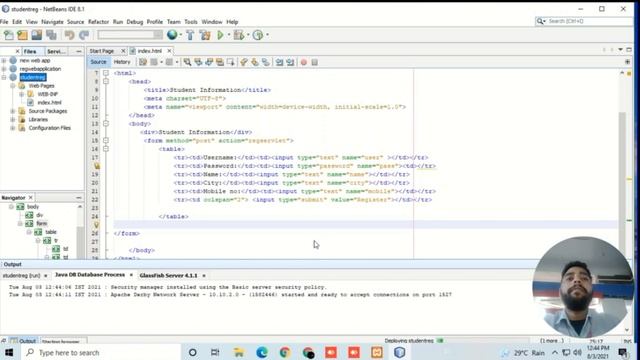Switch to the Start Page tab
The width and height of the screenshot is (640, 360).
[x=102, y=51]
